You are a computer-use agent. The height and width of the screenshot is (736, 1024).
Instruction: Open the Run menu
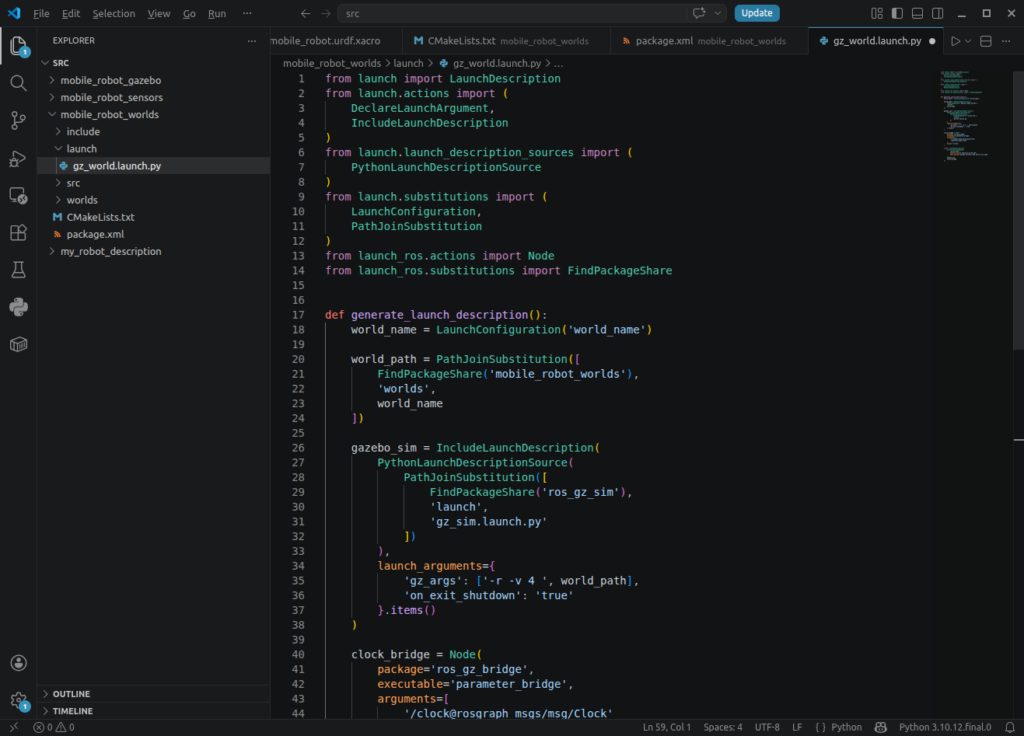(217, 13)
